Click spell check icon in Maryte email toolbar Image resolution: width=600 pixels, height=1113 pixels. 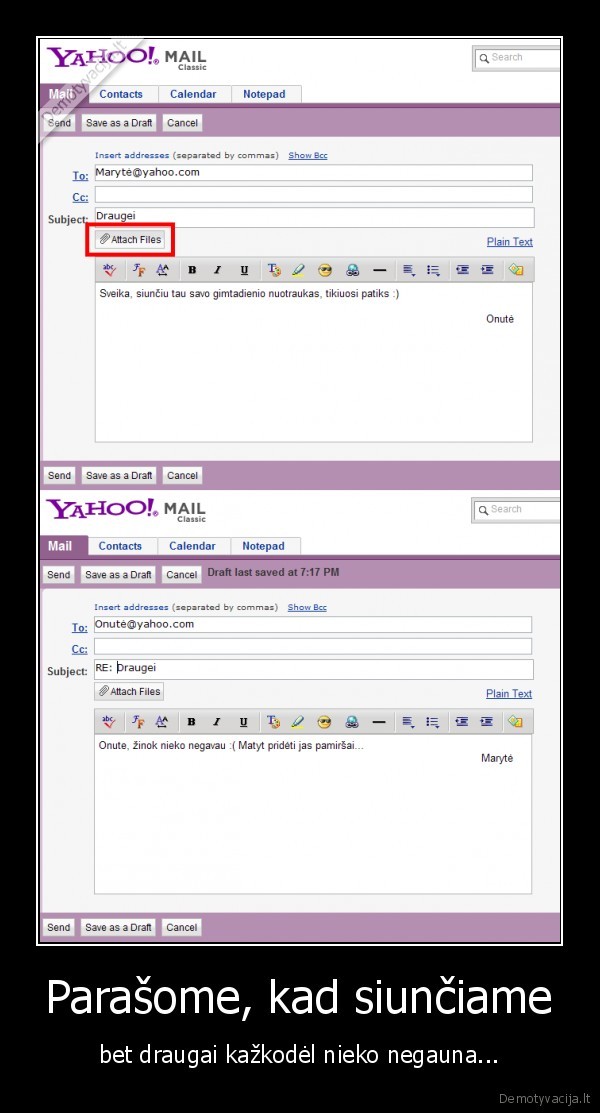coord(109,270)
